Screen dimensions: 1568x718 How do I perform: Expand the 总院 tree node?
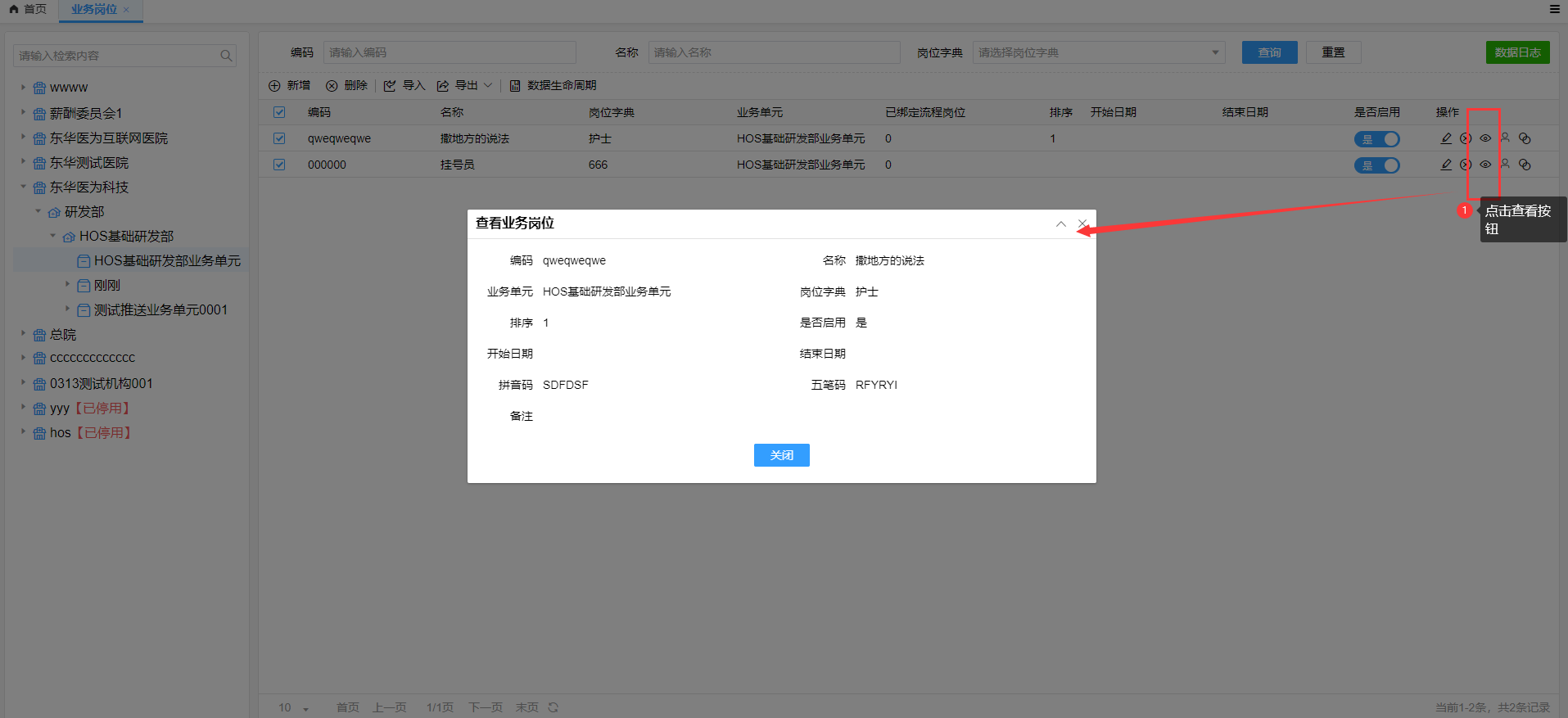pyautogui.click(x=23, y=333)
